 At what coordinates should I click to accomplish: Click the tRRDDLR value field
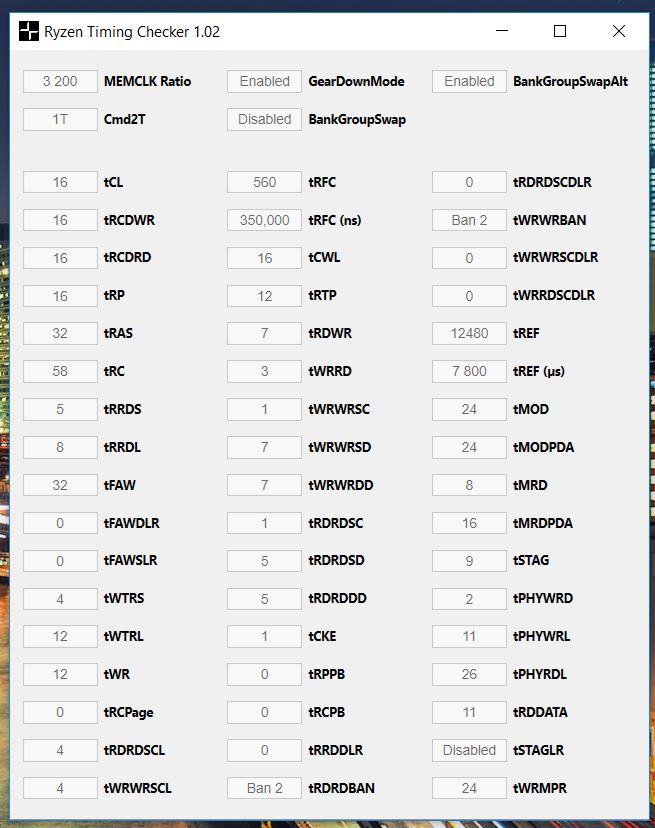coord(265,750)
